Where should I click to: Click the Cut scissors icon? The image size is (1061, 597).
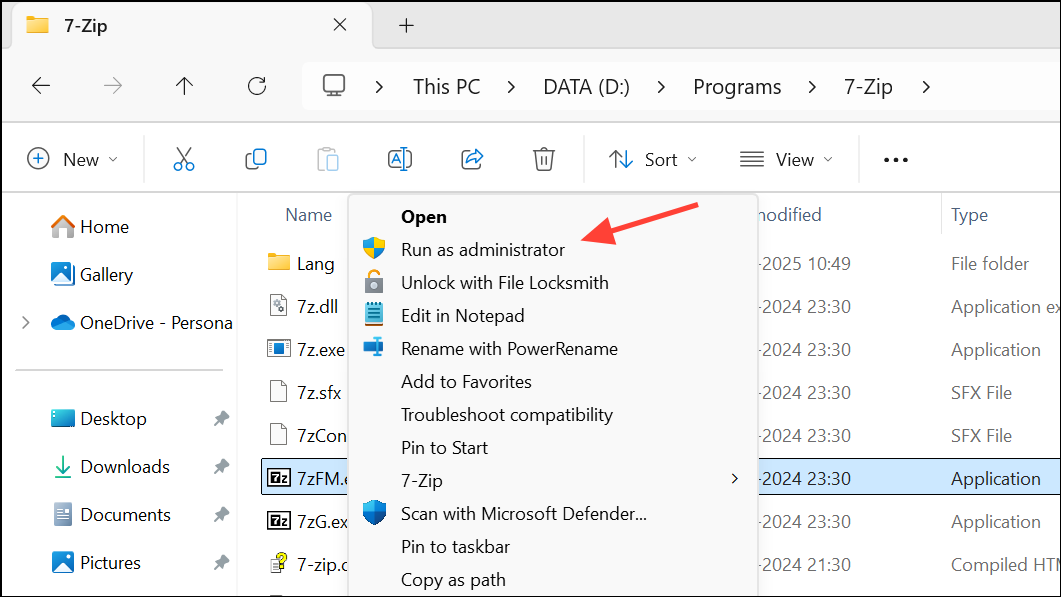pyautogui.click(x=183, y=160)
